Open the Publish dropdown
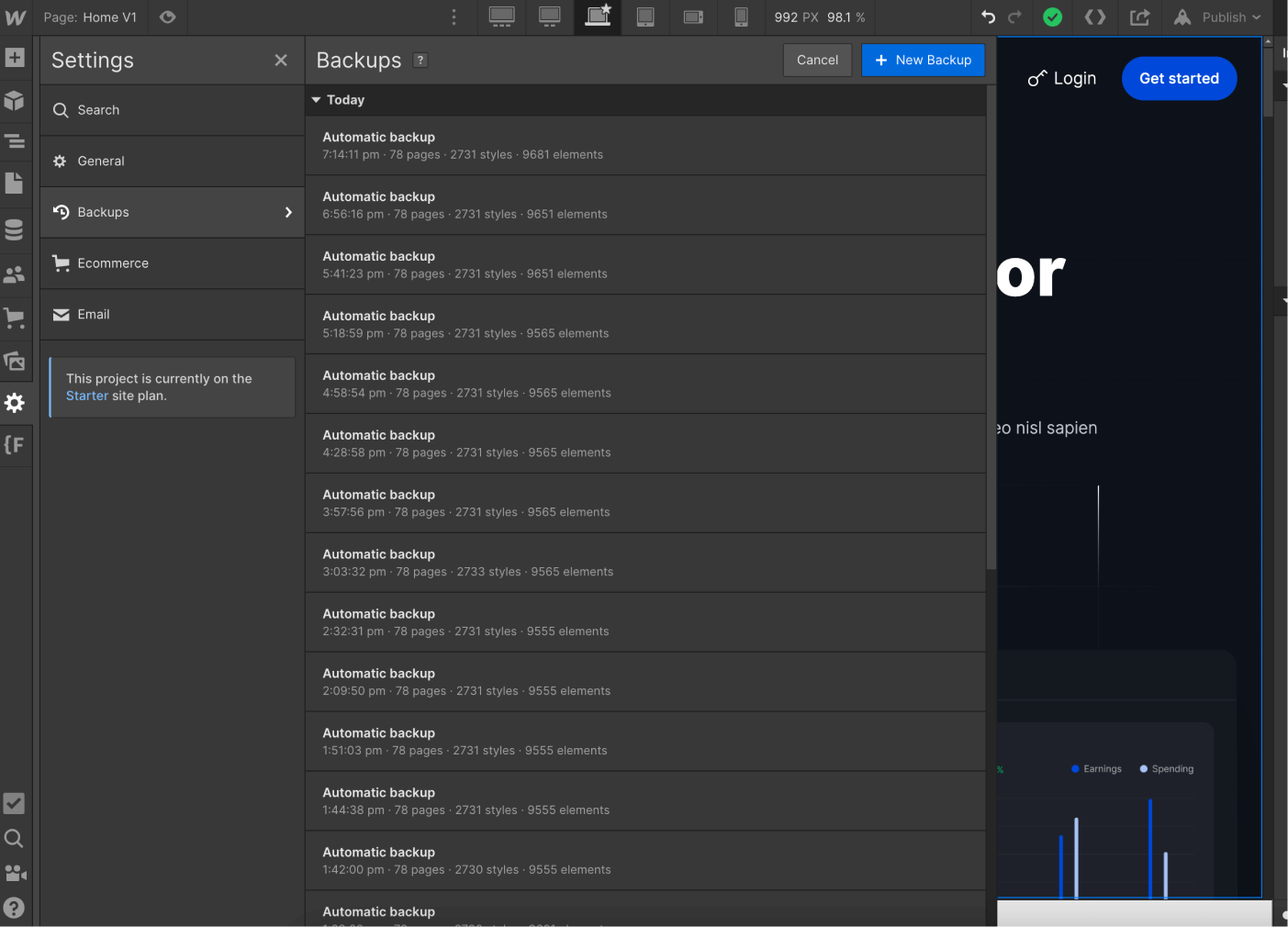The height and width of the screenshot is (927, 1288). click(1217, 17)
